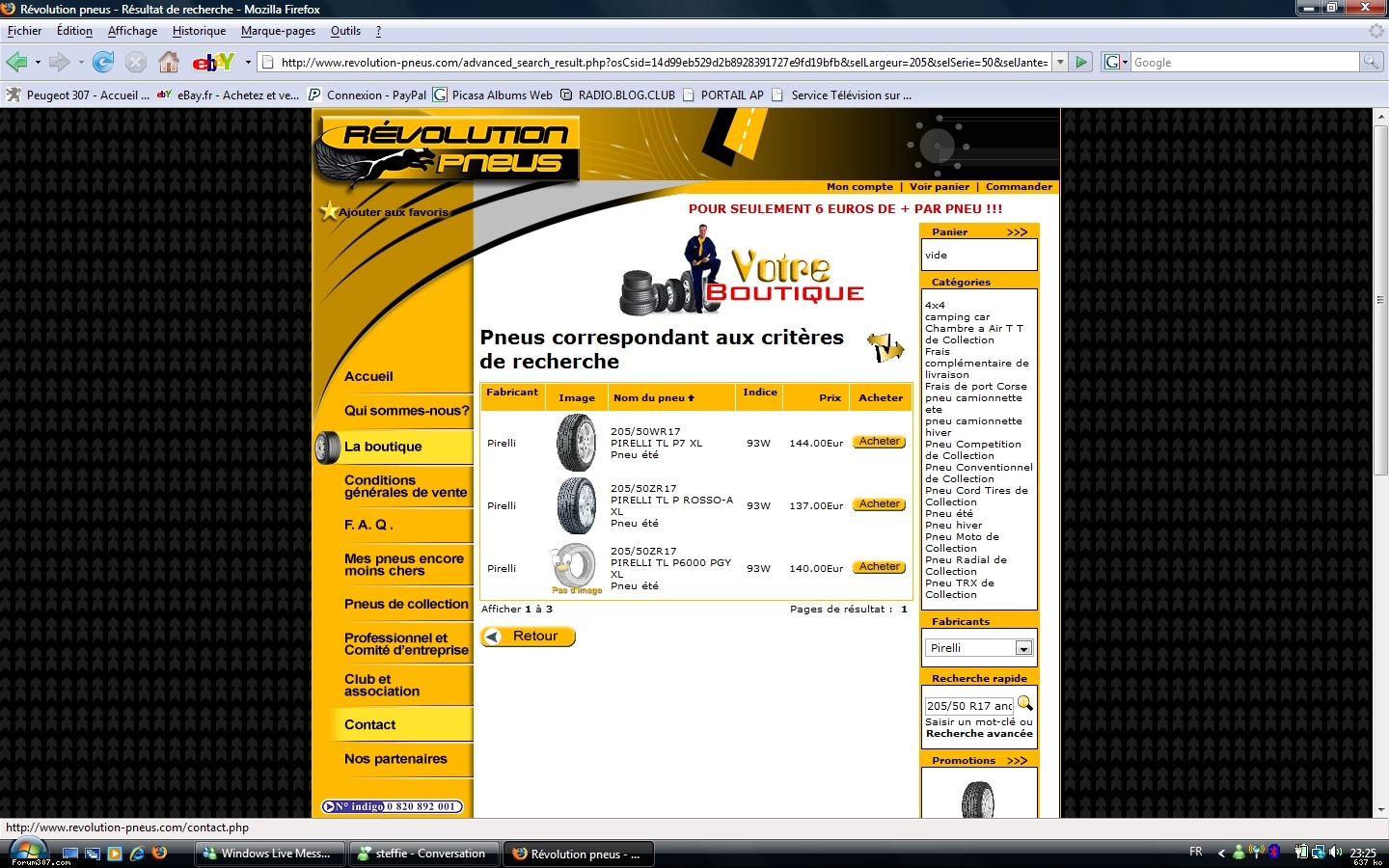Go to Accueil in the side menu

[x=368, y=377]
